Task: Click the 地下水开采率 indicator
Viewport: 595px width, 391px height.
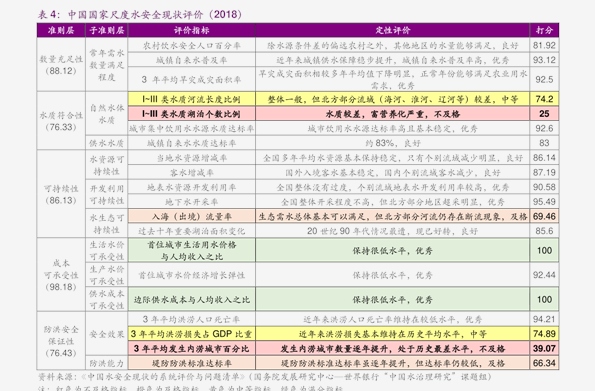Action: click(192, 202)
